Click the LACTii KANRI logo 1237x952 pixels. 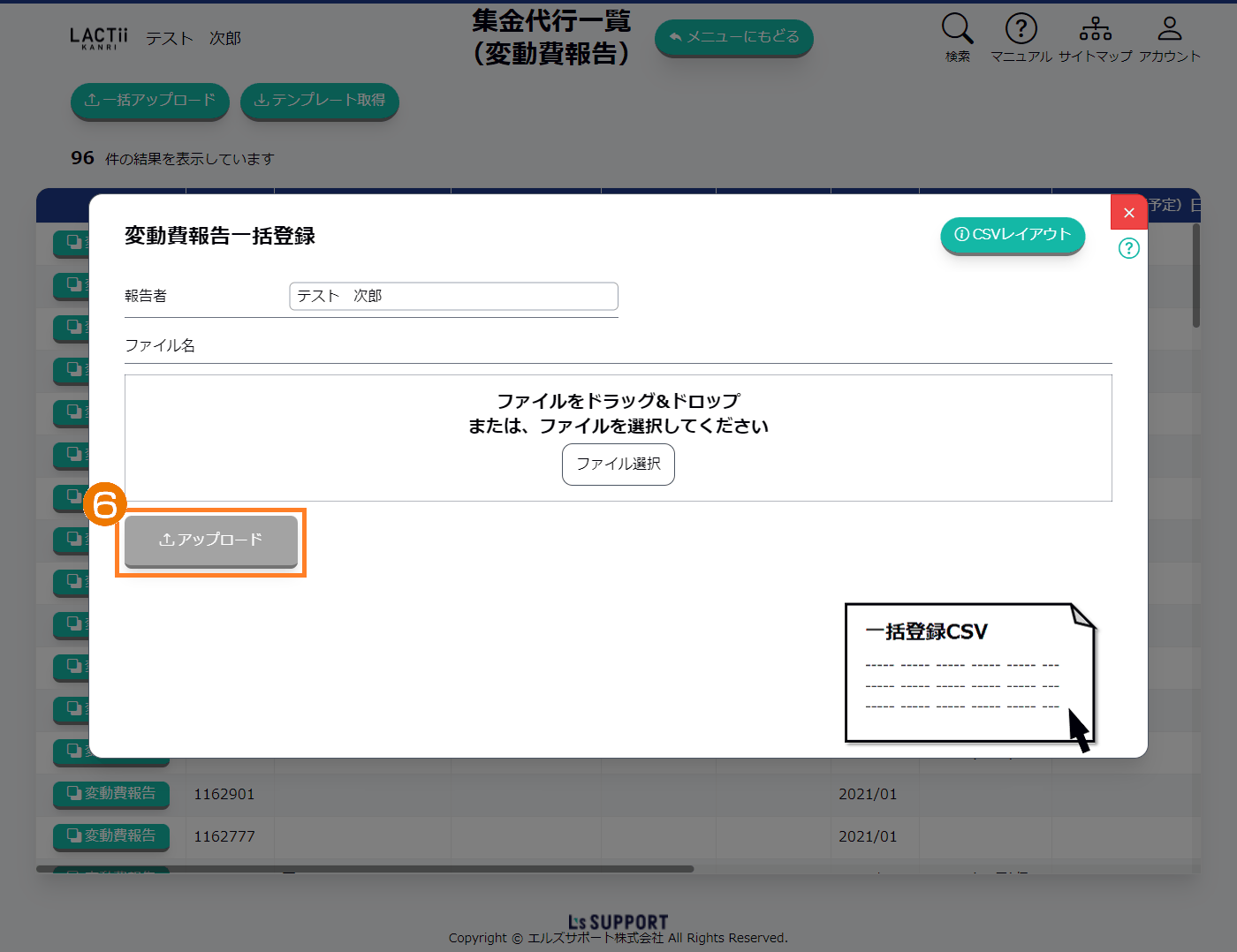(99, 38)
